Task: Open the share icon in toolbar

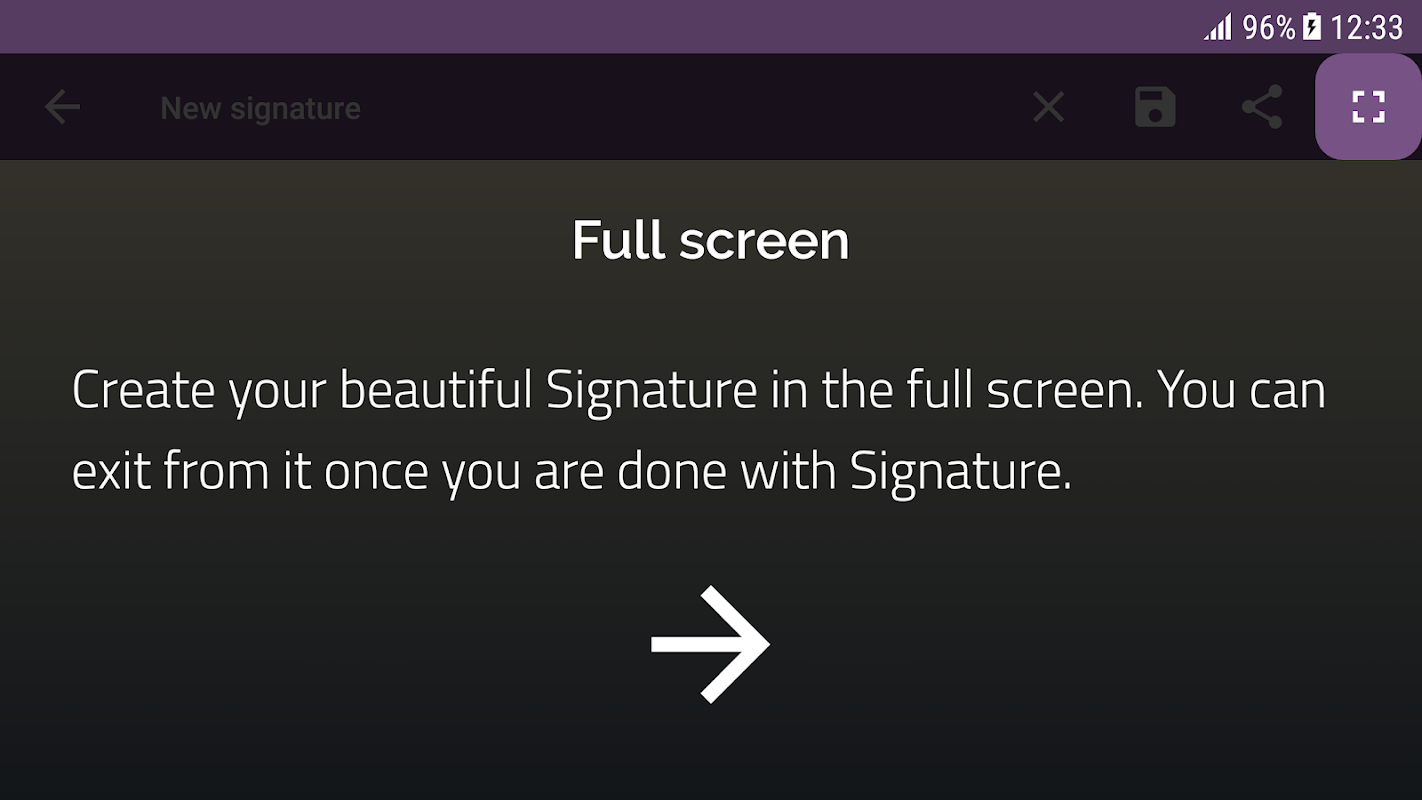Action: pos(1262,107)
